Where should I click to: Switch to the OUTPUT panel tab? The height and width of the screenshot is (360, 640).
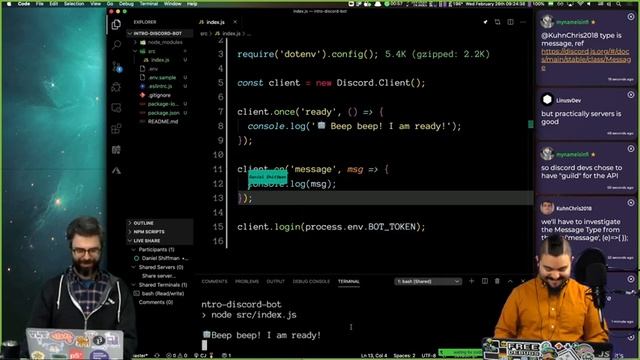[276, 282]
